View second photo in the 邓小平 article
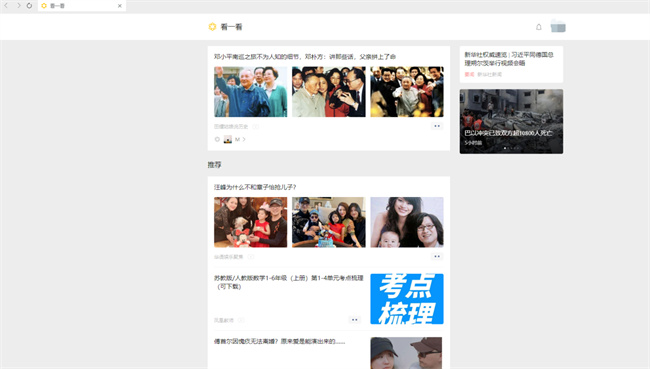The image size is (650, 369). (x=329, y=92)
